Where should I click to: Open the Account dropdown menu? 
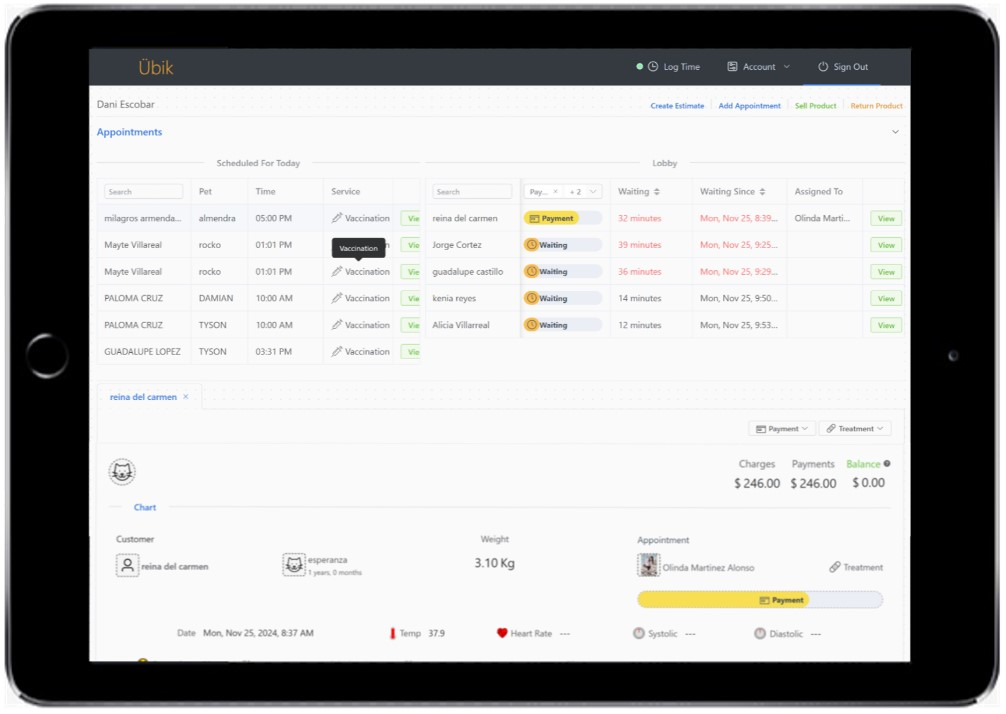pos(759,67)
